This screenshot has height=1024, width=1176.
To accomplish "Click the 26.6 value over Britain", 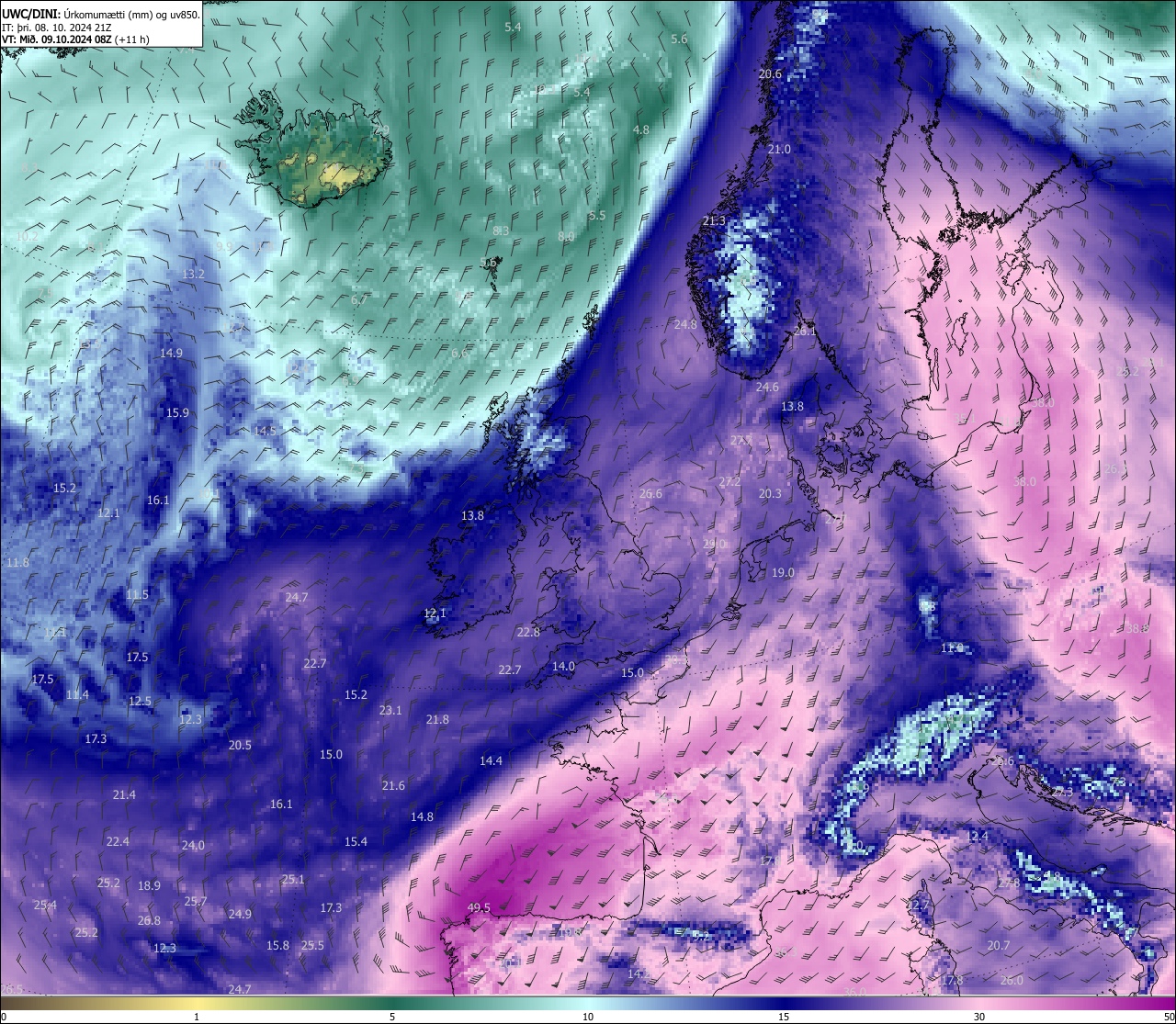I will (650, 493).
